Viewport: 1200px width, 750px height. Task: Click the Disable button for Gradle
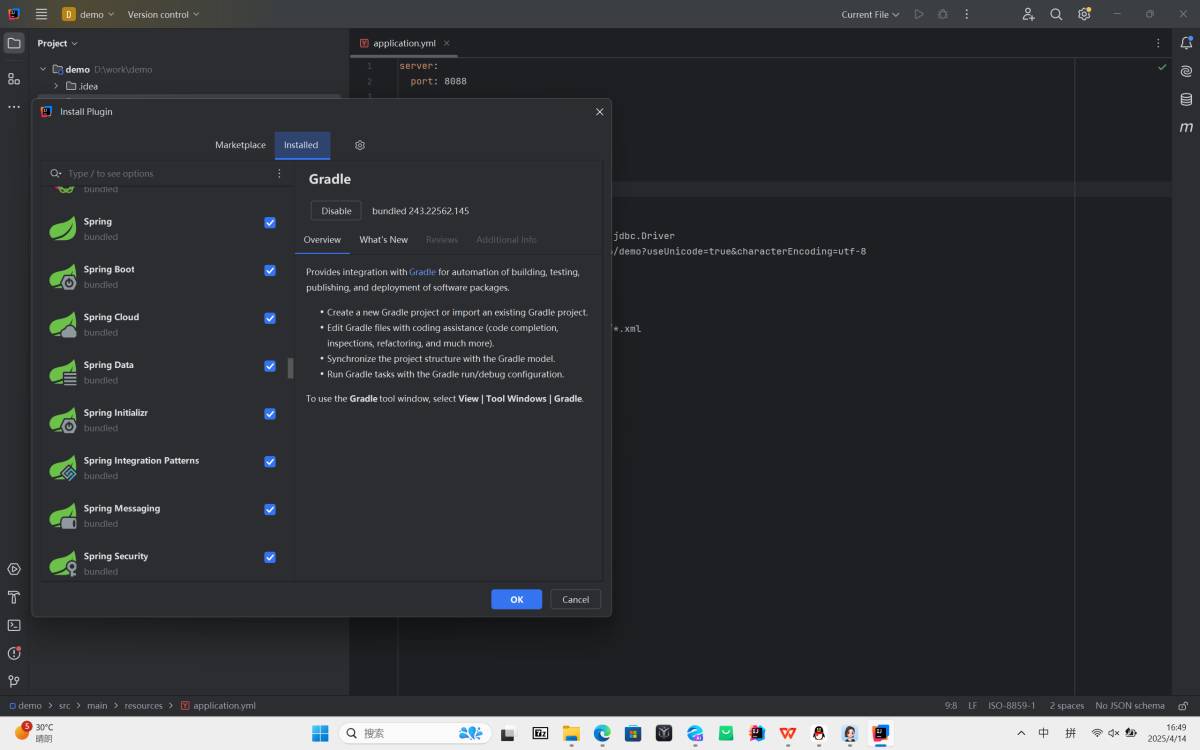tap(336, 211)
